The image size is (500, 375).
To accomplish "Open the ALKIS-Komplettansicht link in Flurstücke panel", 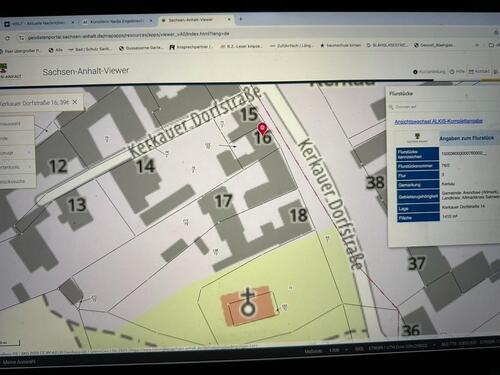I will coord(438,121).
